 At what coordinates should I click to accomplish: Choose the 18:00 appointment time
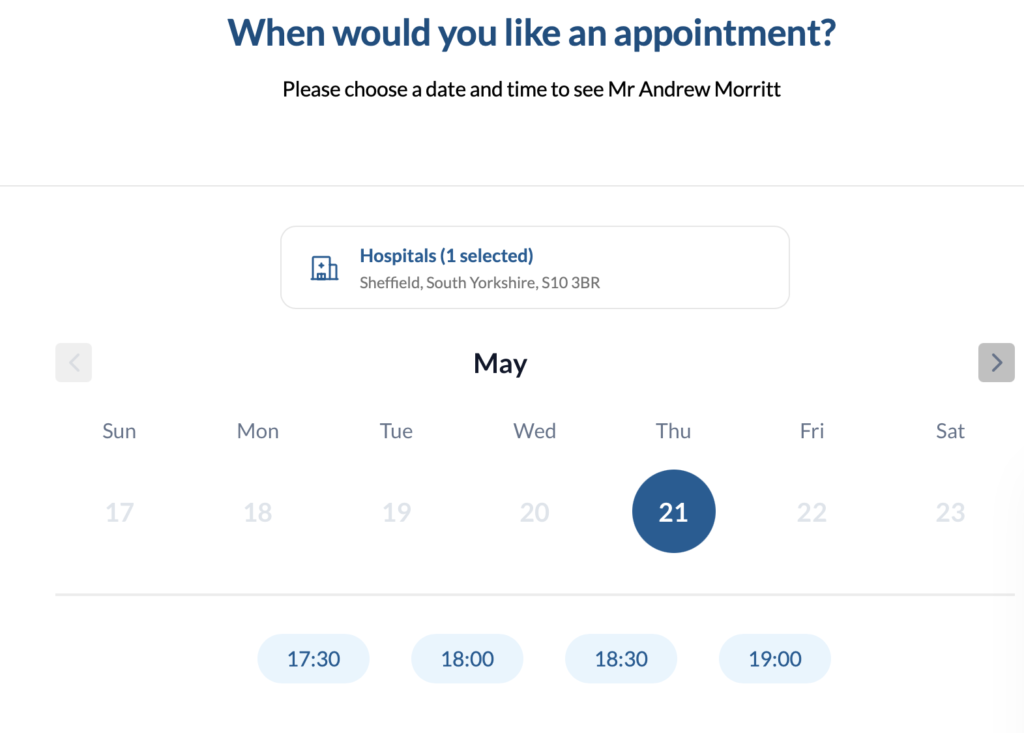tap(467, 658)
